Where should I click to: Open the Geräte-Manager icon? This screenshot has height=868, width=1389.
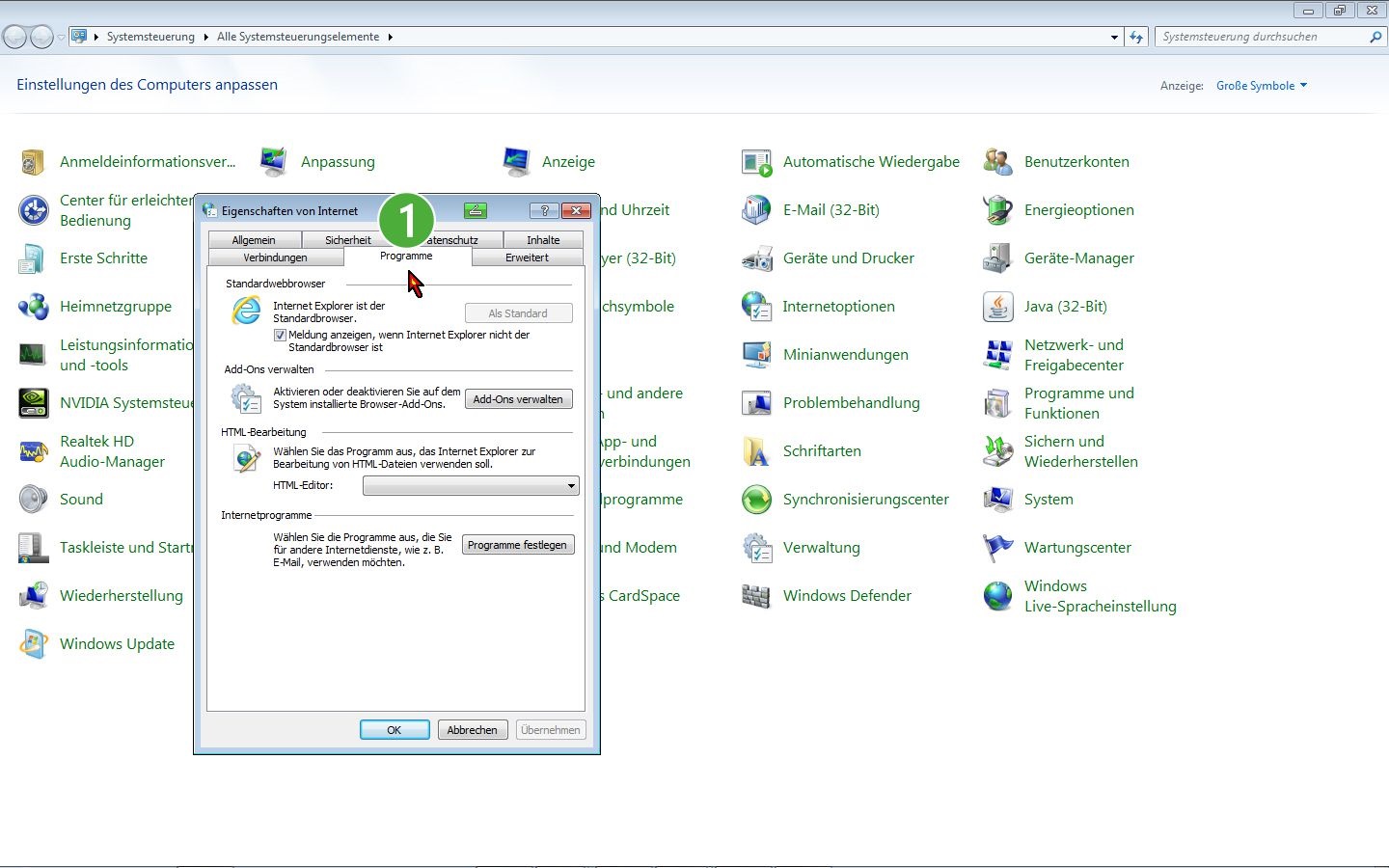[998, 258]
